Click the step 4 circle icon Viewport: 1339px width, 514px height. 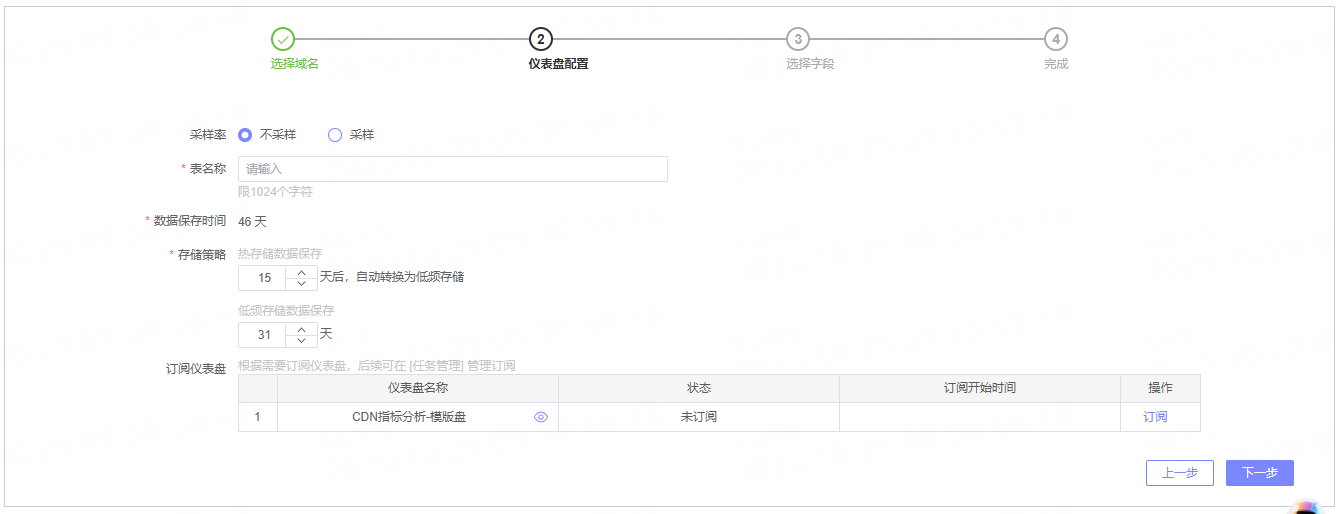point(1055,39)
